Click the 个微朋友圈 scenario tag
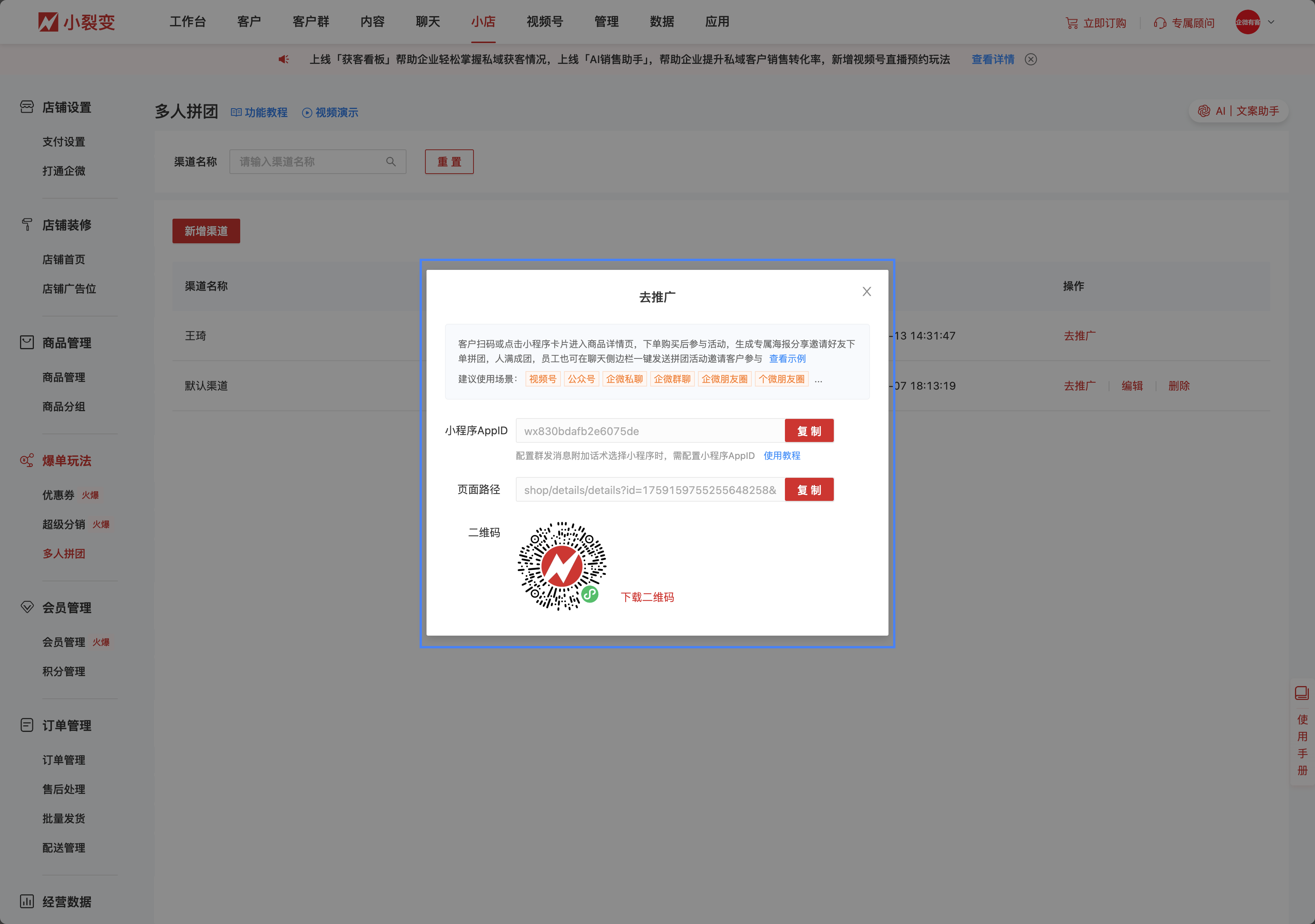1315x924 pixels. pyautogui.click(x=781, y=379)
